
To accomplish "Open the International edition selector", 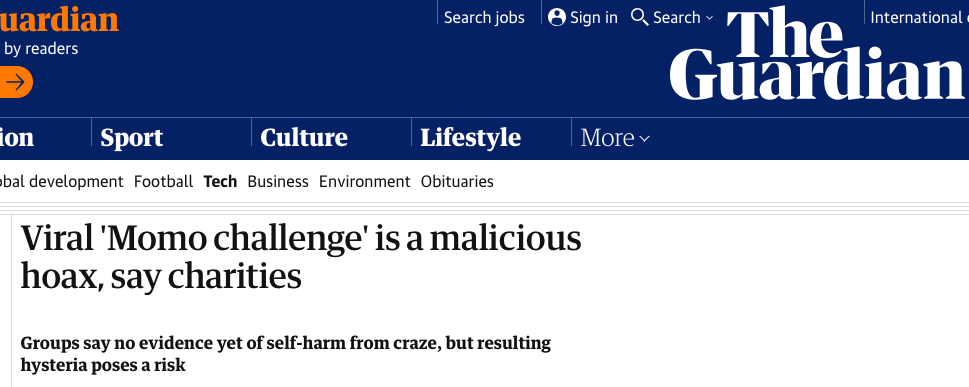I will [919, 17].
